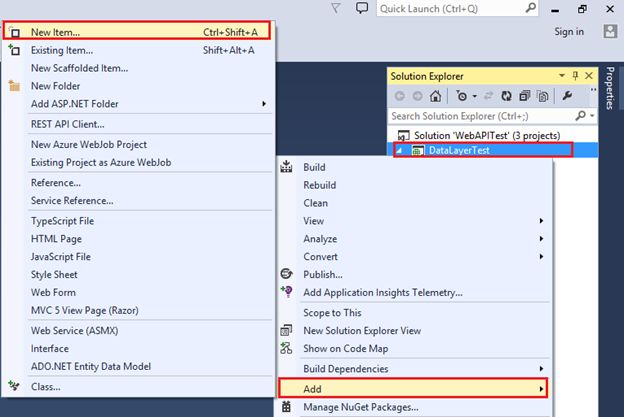The image size is (624, 417).
Task: Click the Quick Launch magnifier icon
Action: tap(530, 8)
